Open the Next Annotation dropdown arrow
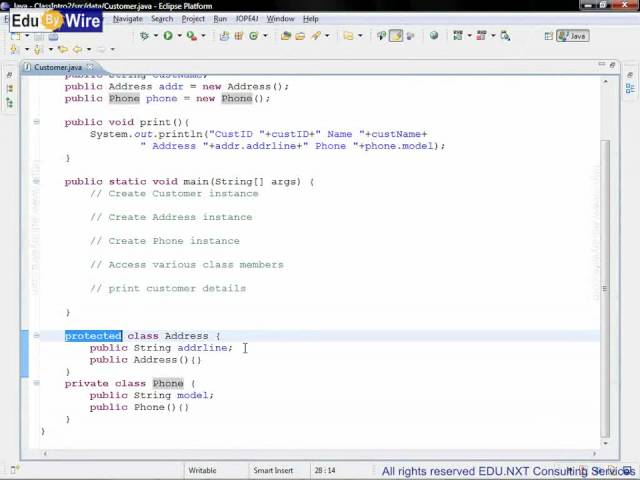Image resolution: width=640 pixels, height=480 pixels. click(27, 49)
